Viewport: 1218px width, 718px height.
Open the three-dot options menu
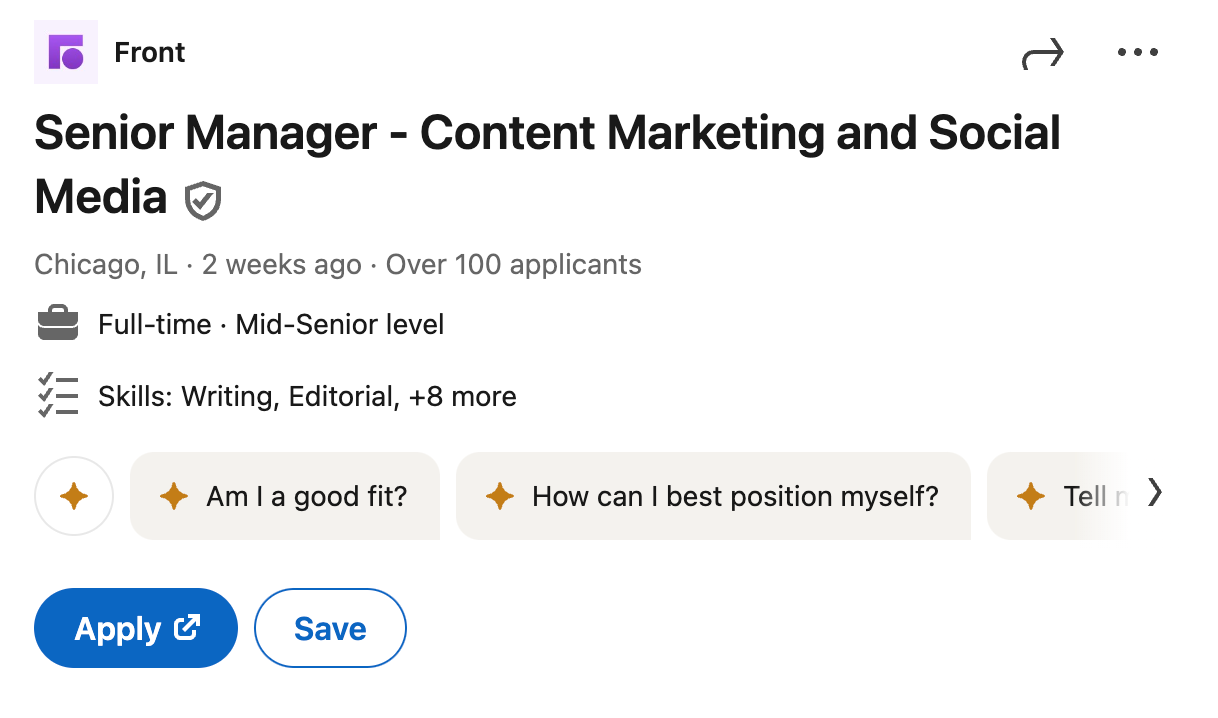1137,51
